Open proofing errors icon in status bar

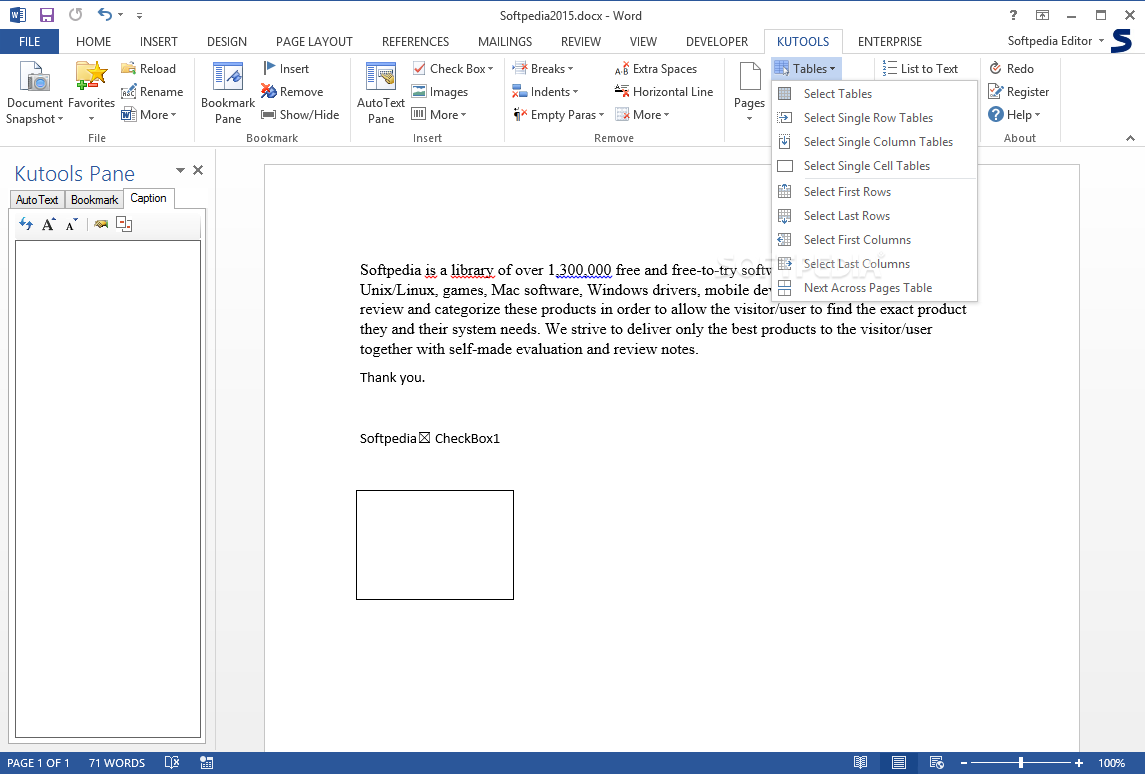point(172,763)
